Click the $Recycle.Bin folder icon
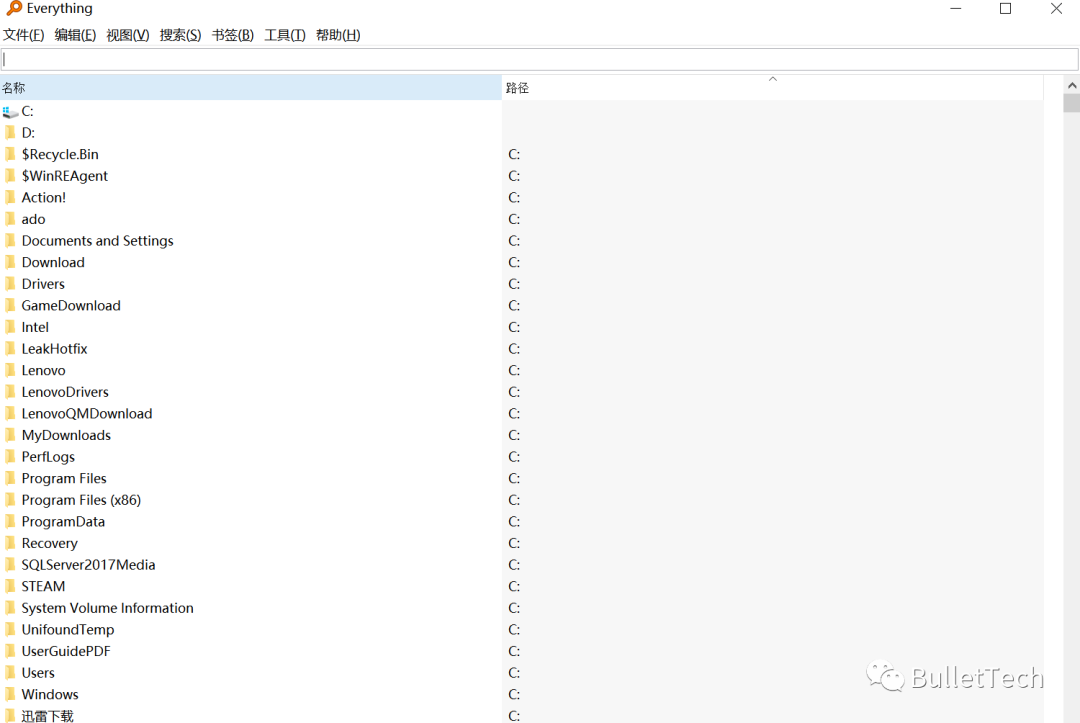 pyautogui.click(x=10, y=154)
